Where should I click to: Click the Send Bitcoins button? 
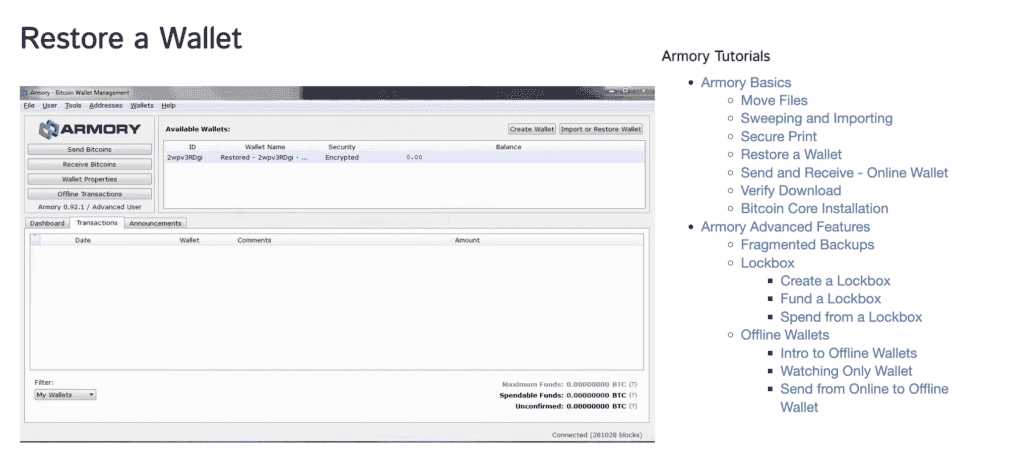(x=89, y=149)
